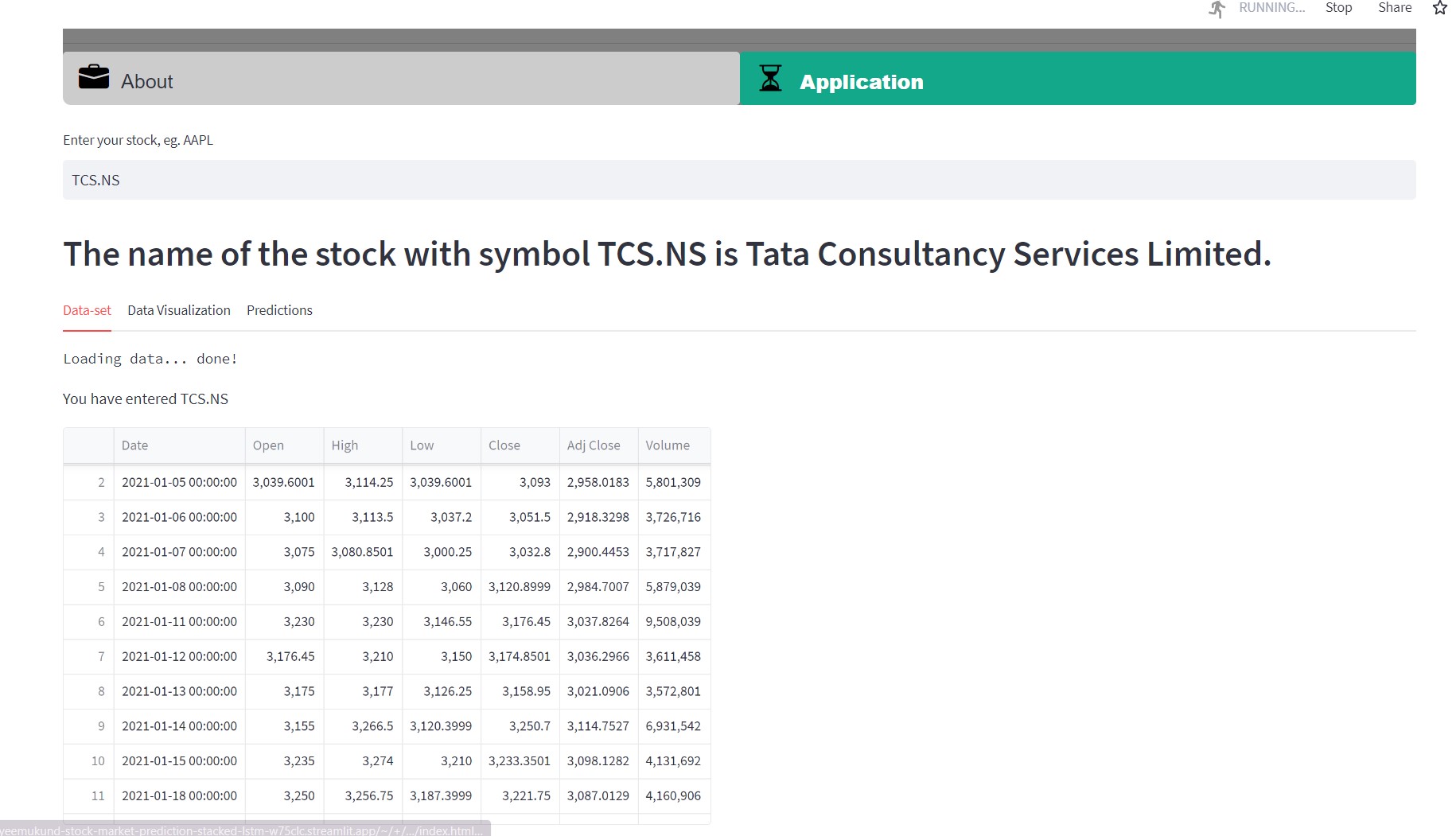Click the 'You have entered TCS.NS' text

(x=146, y=399)
